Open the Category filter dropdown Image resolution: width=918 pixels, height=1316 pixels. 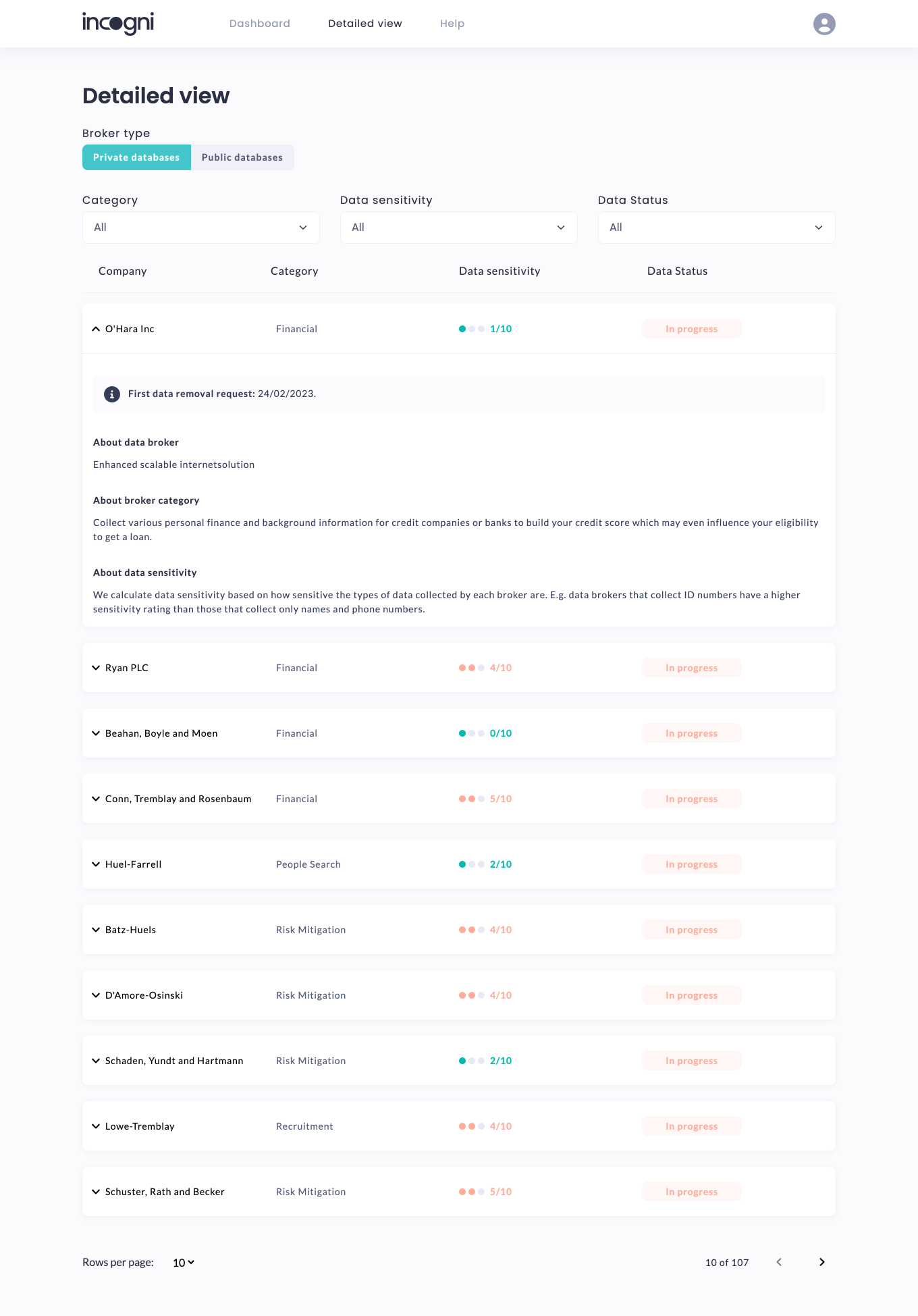[201, 228]
